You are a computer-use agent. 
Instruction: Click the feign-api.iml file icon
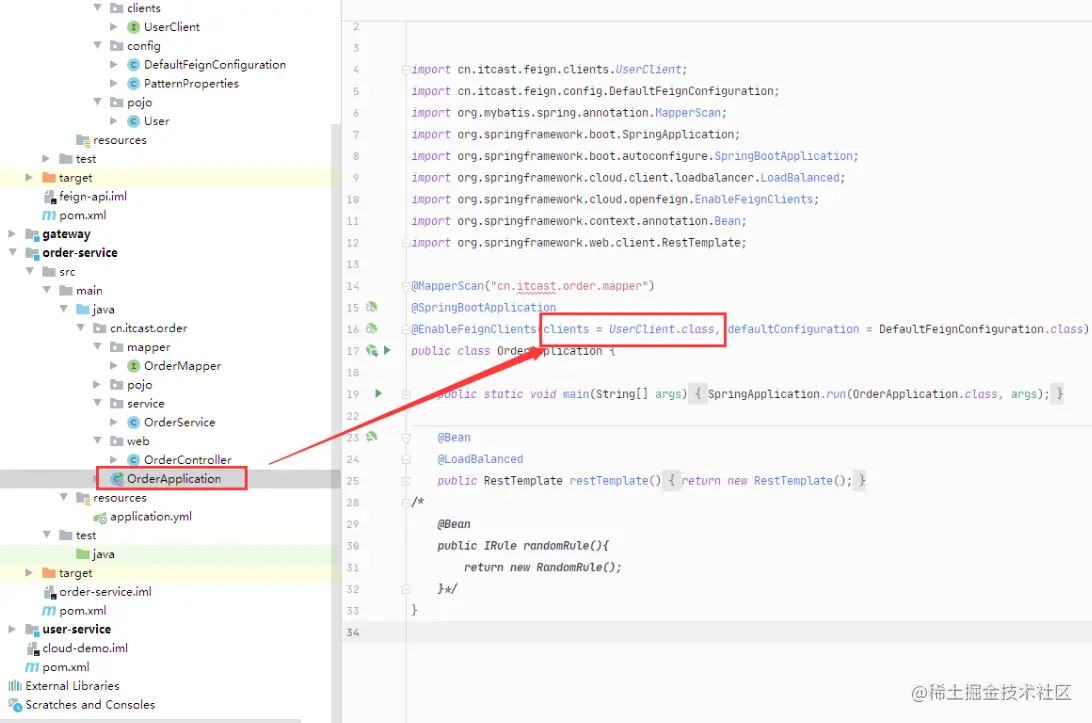[x=49, y=197]
